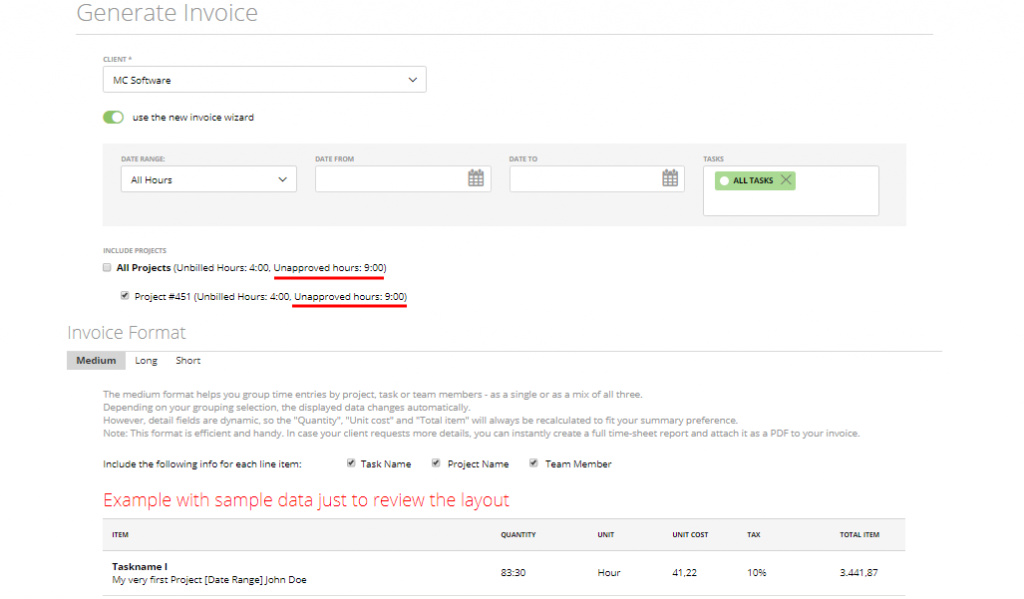Open the Date From calendar picker icon

(x=477, y=178)
